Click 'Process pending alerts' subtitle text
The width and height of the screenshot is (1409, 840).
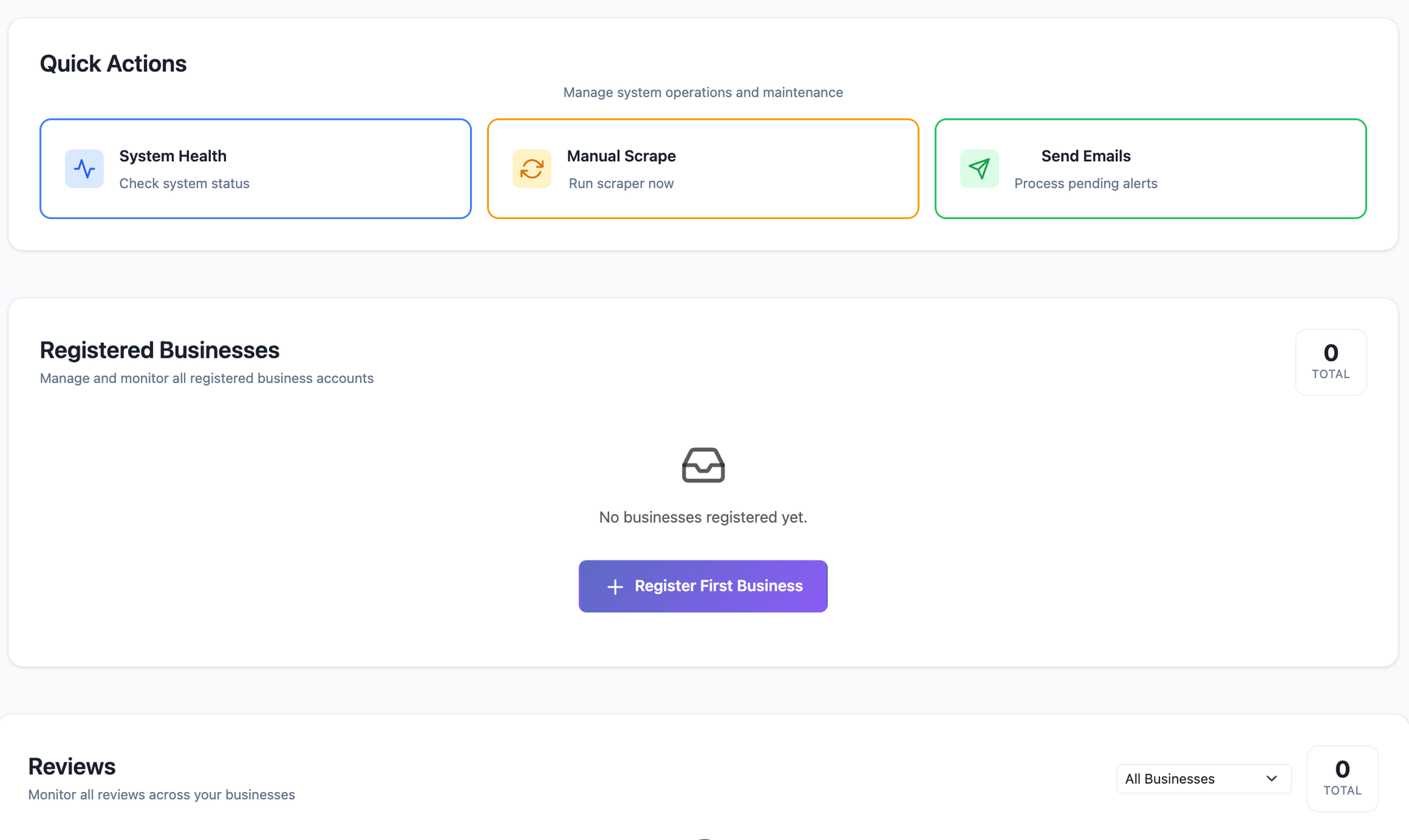click(1086, 184)
